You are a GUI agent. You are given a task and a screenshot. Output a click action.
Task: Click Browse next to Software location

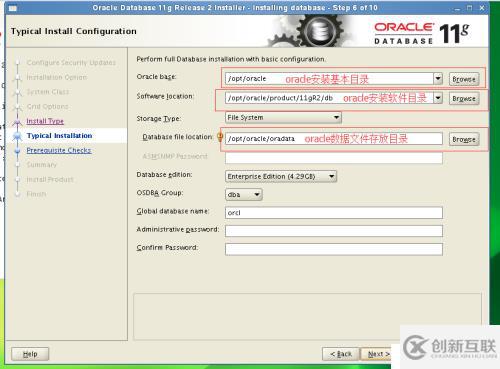click(464, 99)
